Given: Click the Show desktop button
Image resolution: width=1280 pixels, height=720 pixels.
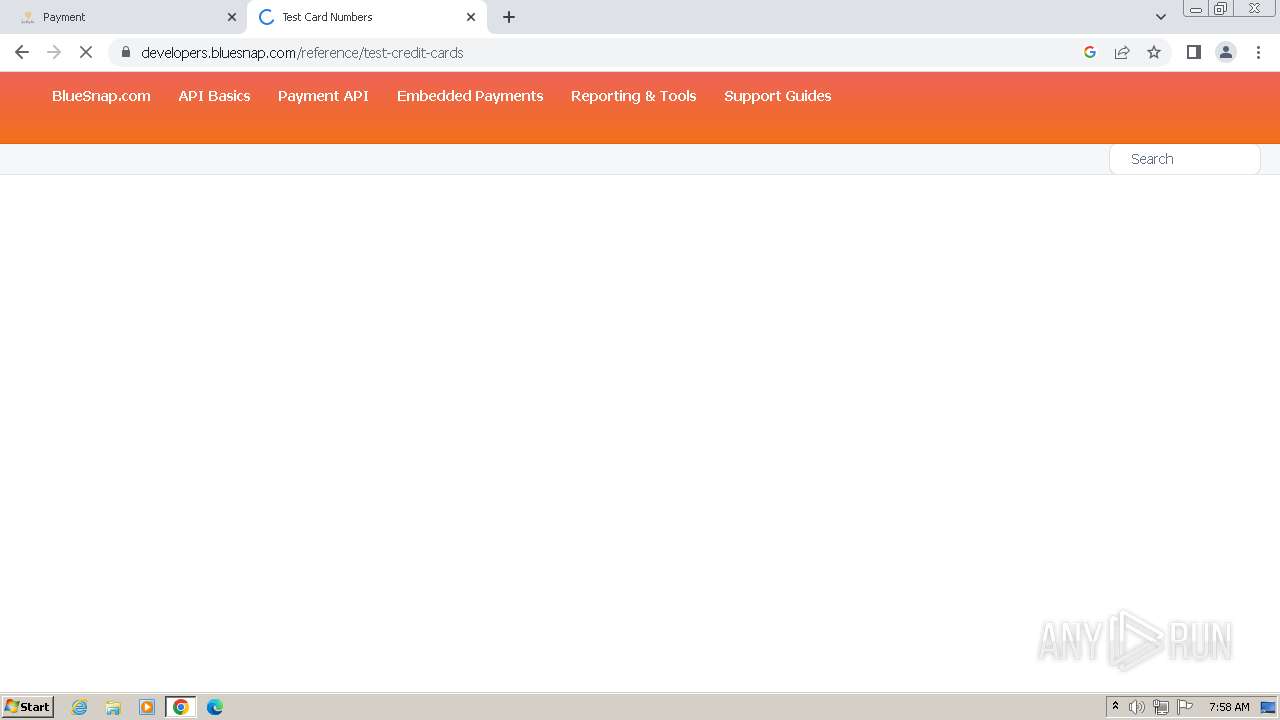Looking at the screenshot, I should click(x=1268, y=707).
